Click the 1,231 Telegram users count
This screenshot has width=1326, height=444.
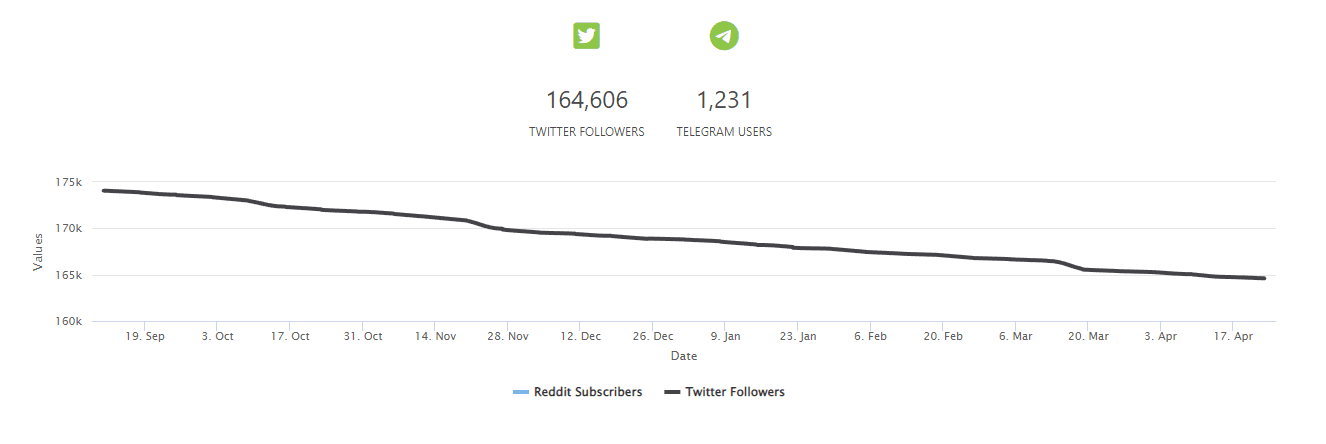(724, 100)
